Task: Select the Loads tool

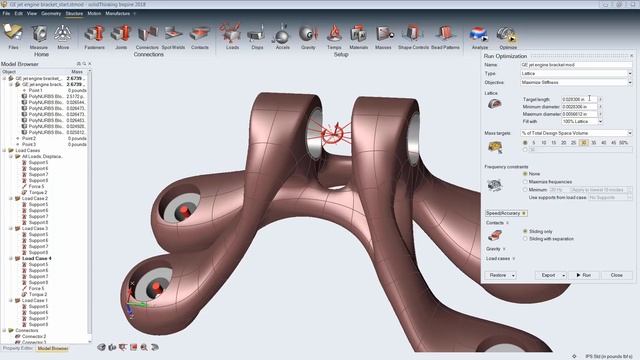Action: pos(232,34)
